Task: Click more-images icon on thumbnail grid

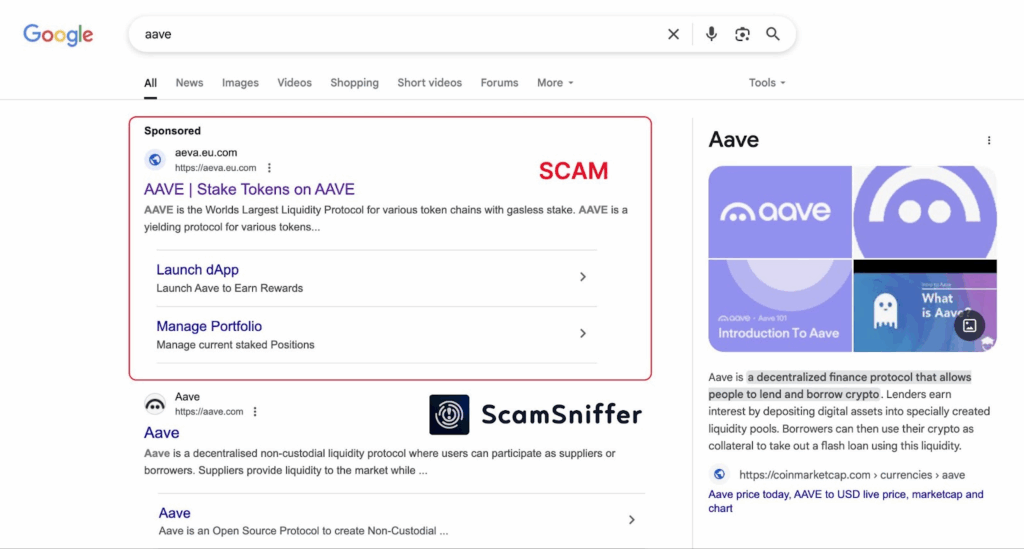Action: pyautogui.click(x=970, y=325)
